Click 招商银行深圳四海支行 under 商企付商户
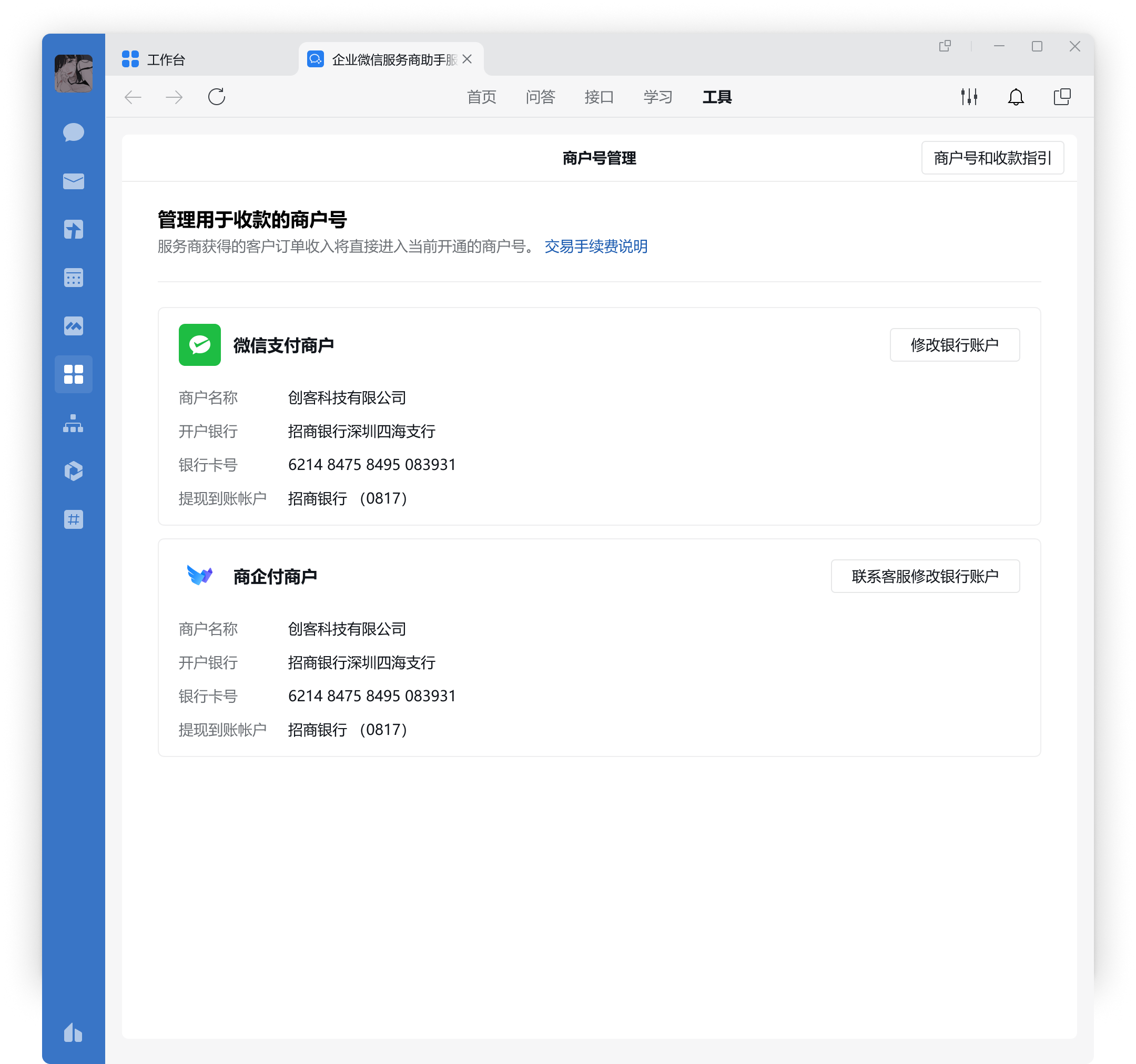 pyautogui.click(x=361, y=662)
